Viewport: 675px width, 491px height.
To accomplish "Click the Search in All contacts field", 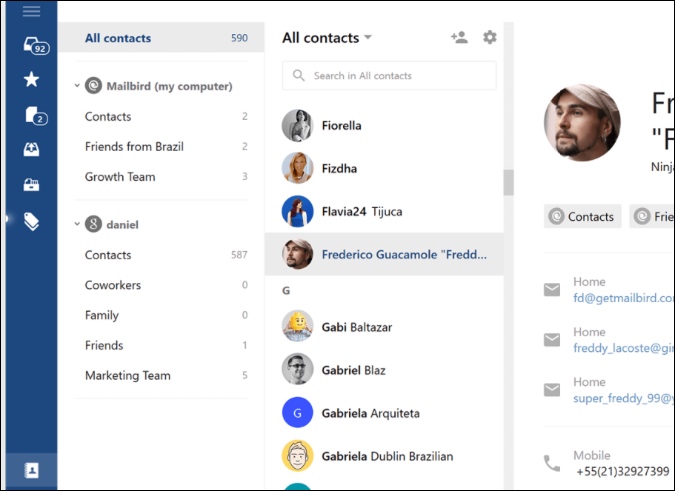I will (389, 76).
